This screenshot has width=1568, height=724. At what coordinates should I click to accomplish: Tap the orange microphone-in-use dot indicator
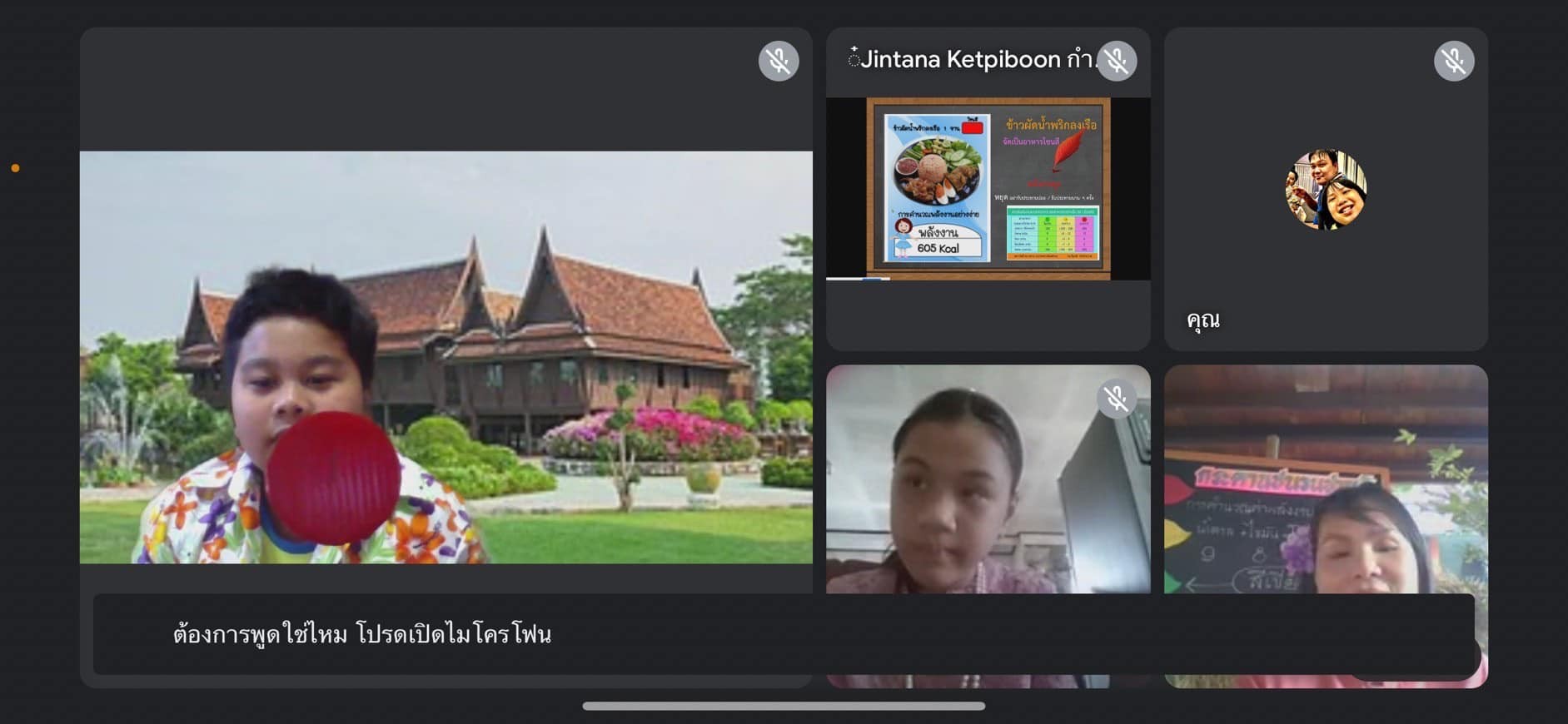[x=15, y=168]
